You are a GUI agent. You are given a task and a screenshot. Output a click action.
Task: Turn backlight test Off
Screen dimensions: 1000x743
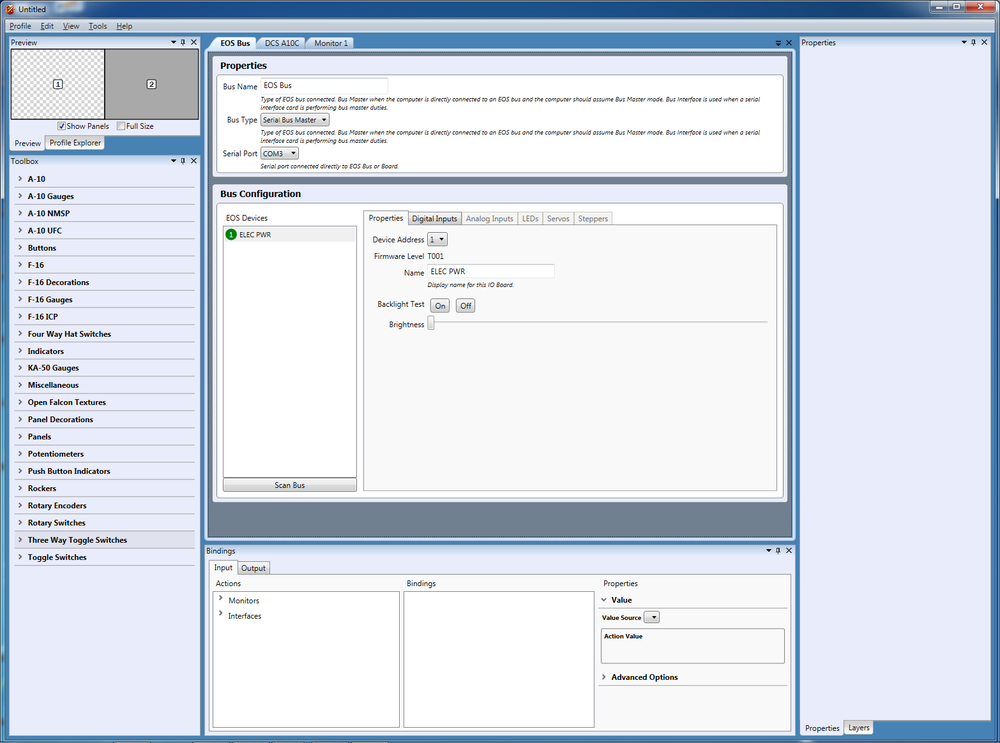point(466,305)
